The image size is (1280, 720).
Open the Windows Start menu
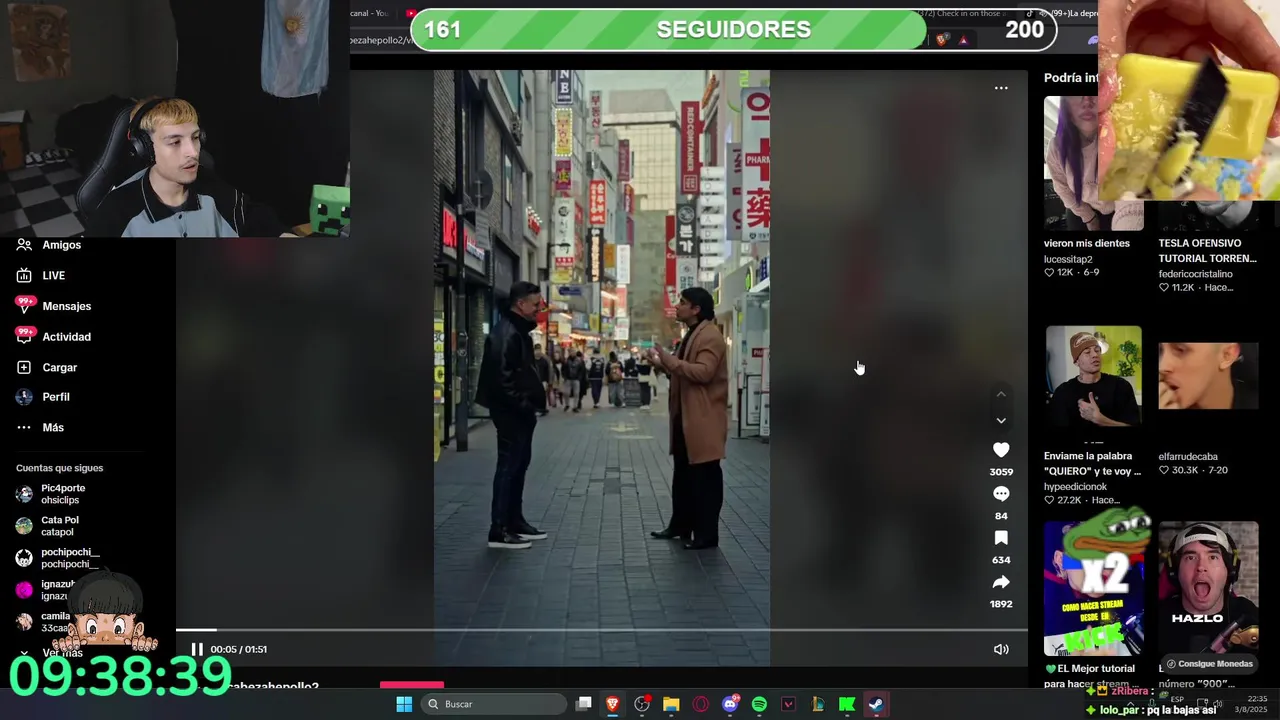click(x=404, y=704)
